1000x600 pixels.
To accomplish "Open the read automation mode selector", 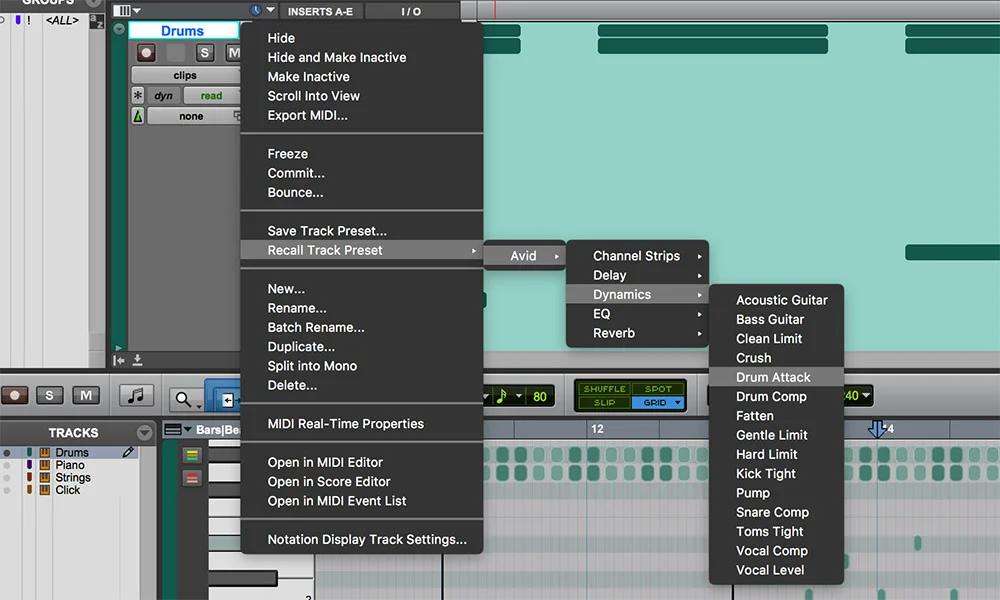I will tap(212, 96).
